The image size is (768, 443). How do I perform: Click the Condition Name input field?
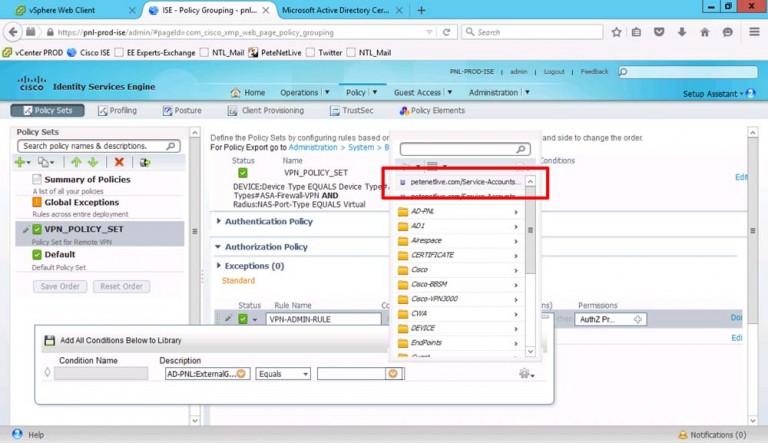(101, 373)
